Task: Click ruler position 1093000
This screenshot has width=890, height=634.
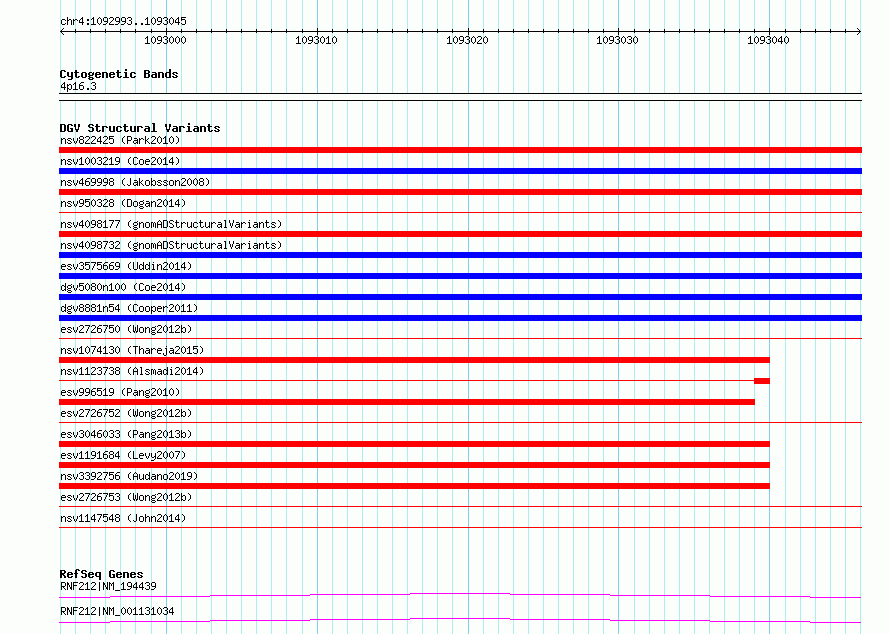Action: pos(165,40)
